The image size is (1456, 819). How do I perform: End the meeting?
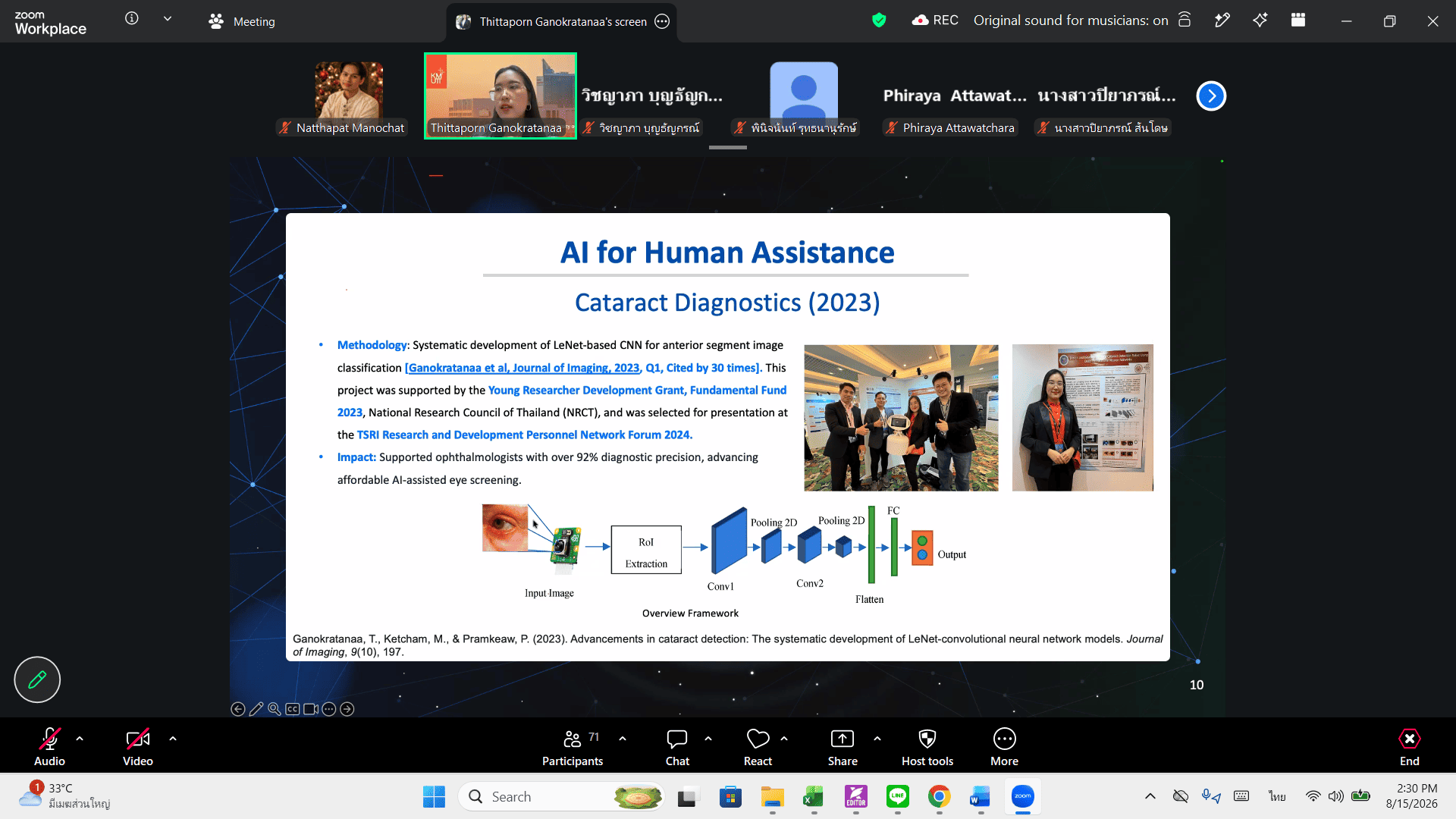click(x=1409, y=748)
